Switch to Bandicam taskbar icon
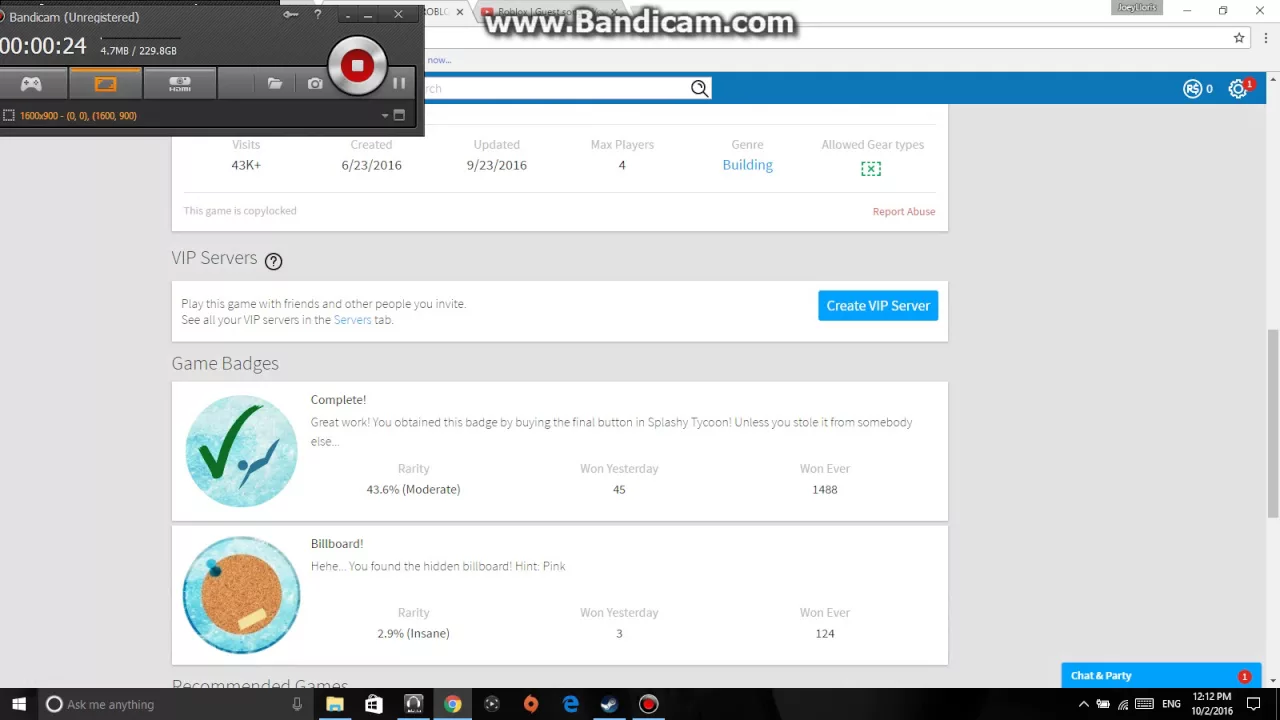The image size is (1280, 720). click(x=648, y=704)
